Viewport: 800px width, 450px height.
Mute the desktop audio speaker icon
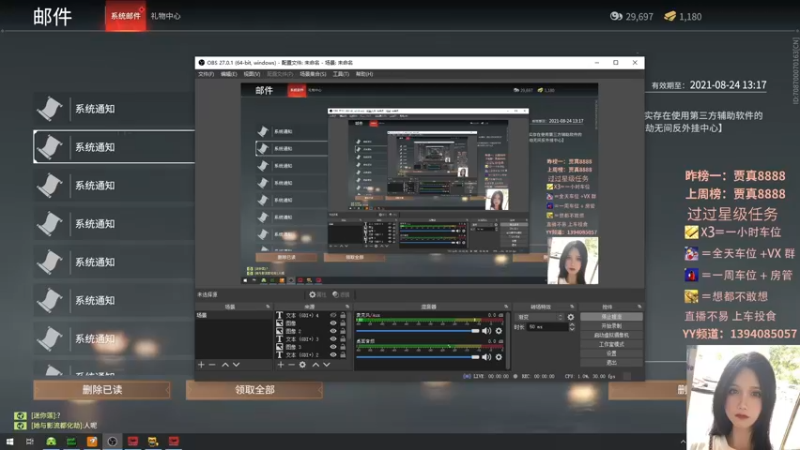pos(486,357)
